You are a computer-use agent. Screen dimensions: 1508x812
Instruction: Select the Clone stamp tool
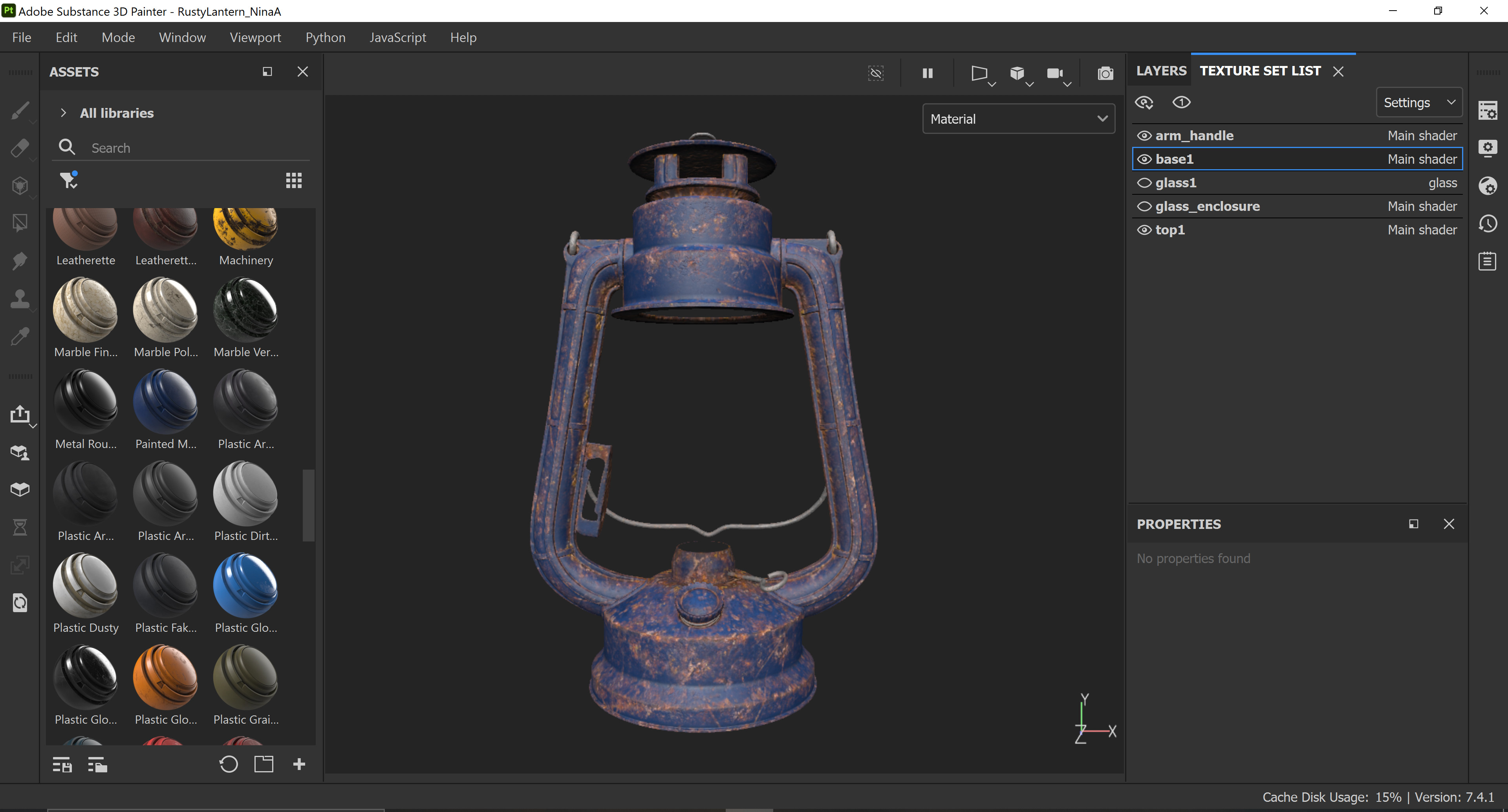pos(20,298)
